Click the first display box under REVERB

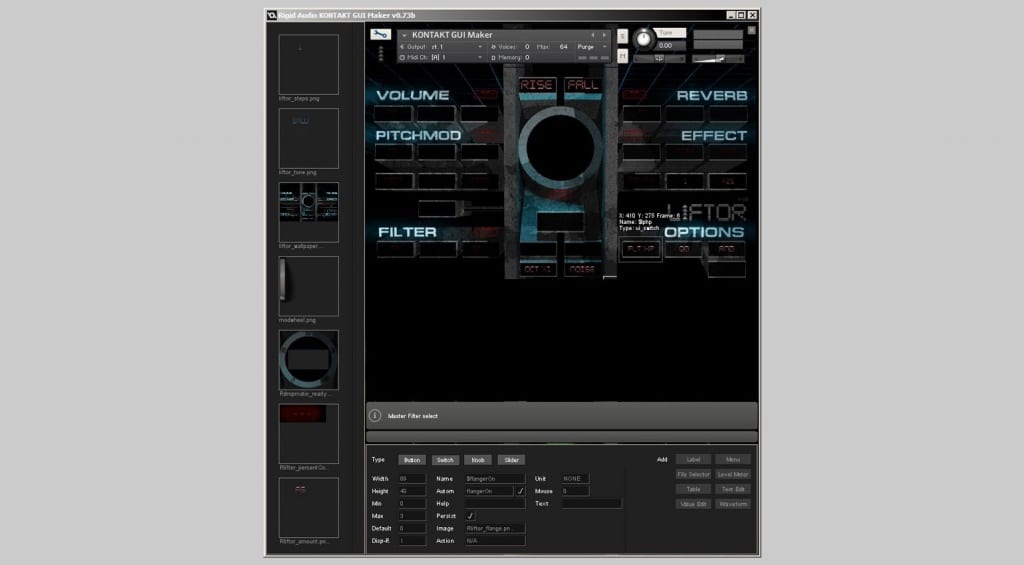point(641,114)
